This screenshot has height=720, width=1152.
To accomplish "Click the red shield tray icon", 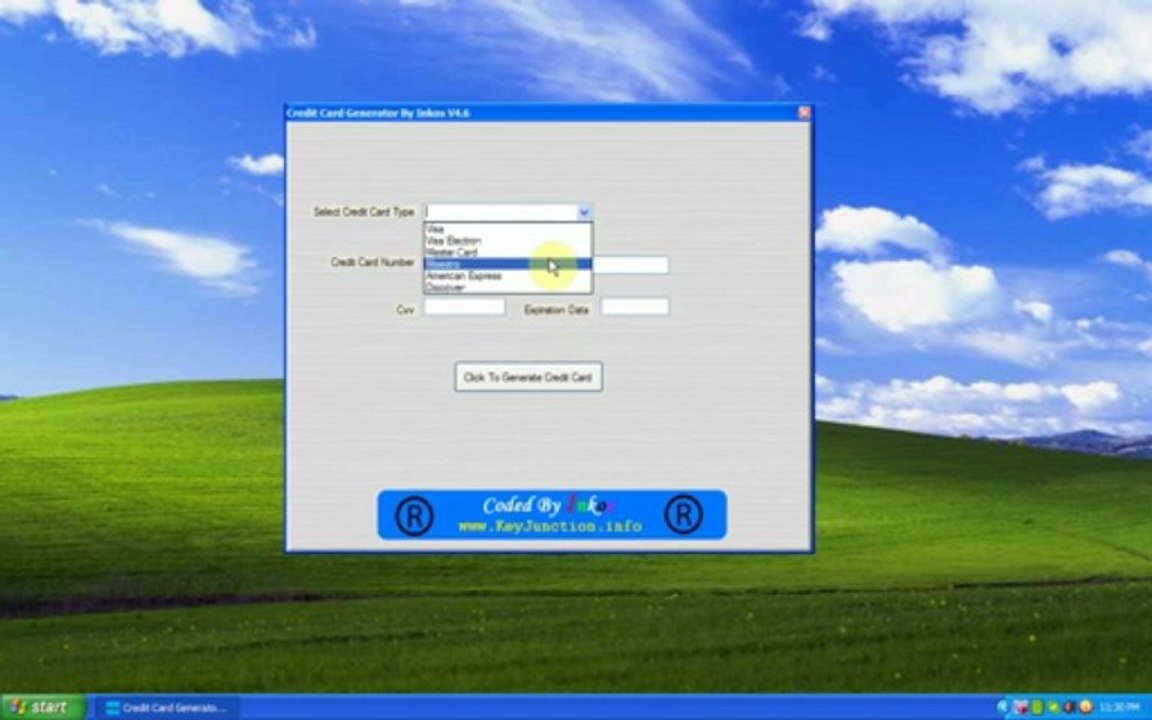I will point(1020,708).
